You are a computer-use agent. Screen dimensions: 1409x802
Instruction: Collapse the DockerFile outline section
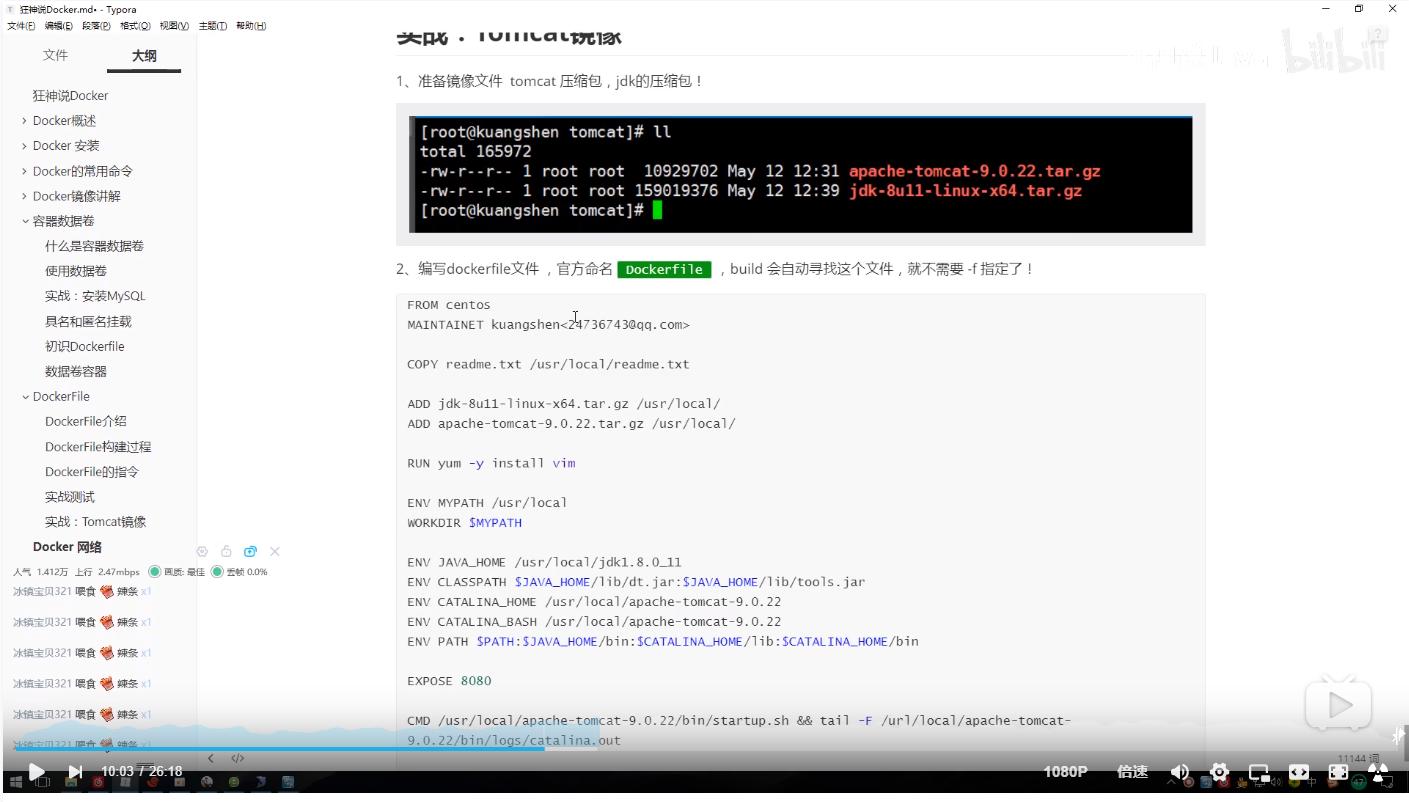[25, 397]
